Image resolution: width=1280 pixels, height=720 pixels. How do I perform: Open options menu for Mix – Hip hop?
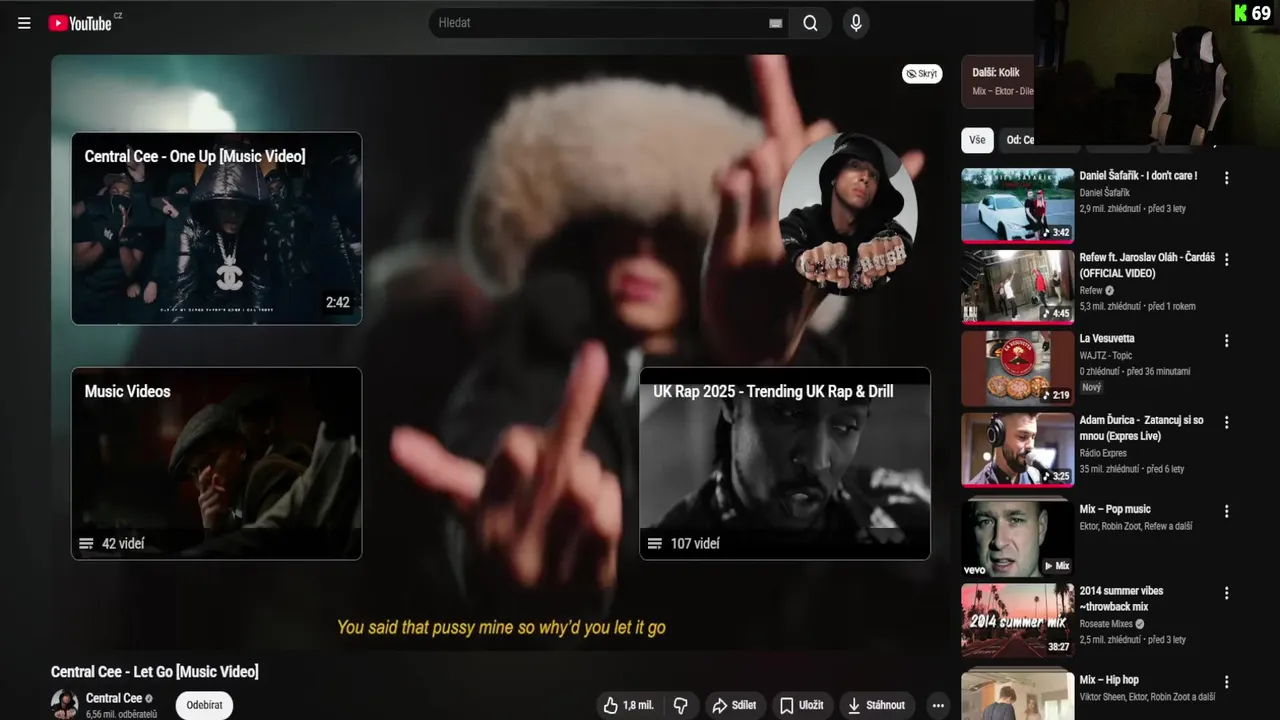(x=1227, y=682)
